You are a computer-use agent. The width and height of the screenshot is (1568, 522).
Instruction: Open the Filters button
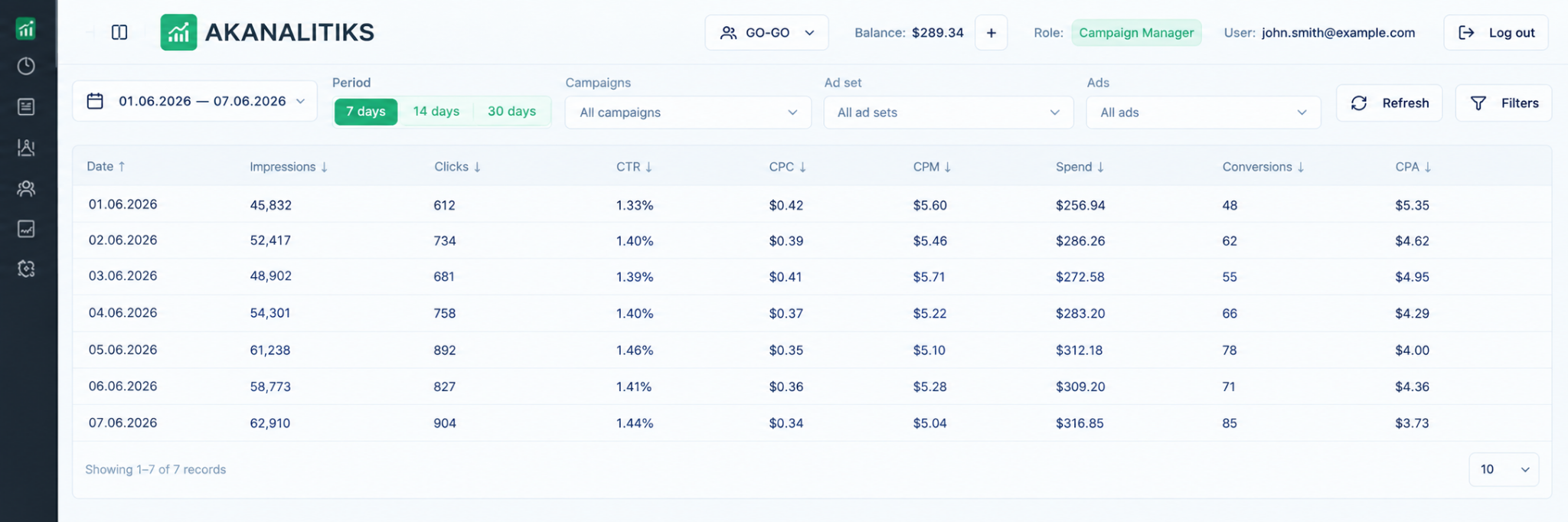click(x=1504, y=103)
